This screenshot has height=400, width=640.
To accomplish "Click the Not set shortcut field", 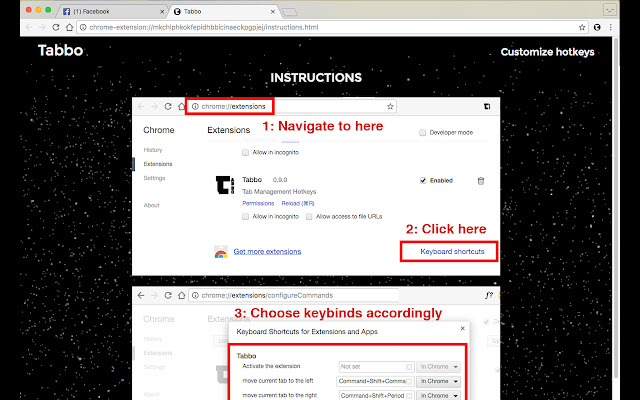I will click(376, 367).
